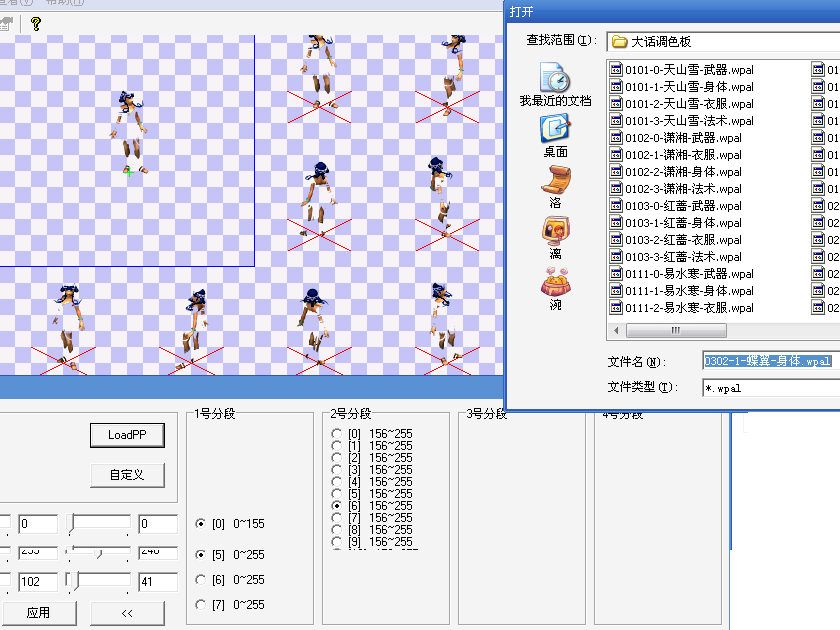
Task: Click the top slider between the 0 fields
Action: coord(98,524)
